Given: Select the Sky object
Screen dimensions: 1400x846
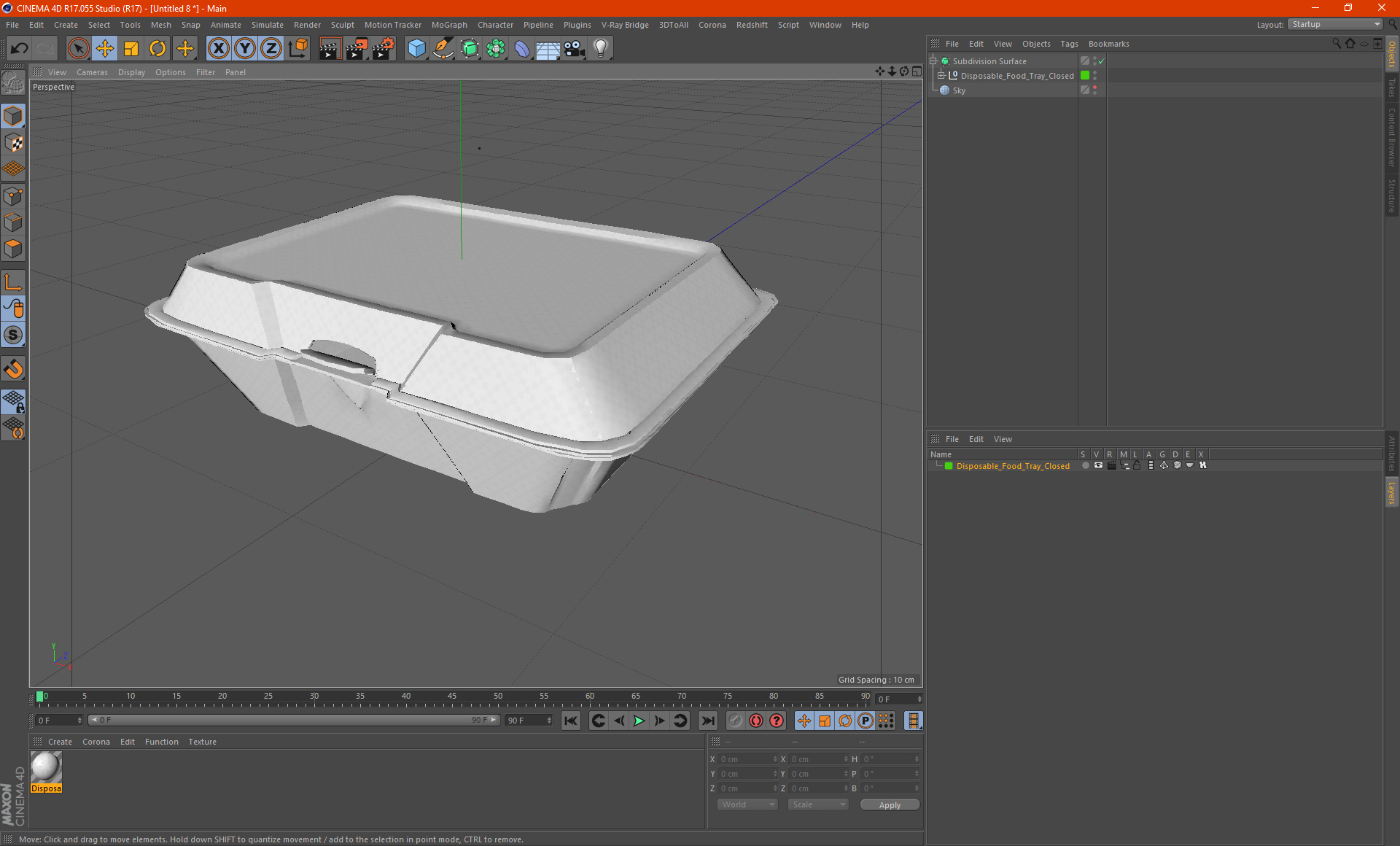Looking at the screenshot, I should click(x=959, y=90).
